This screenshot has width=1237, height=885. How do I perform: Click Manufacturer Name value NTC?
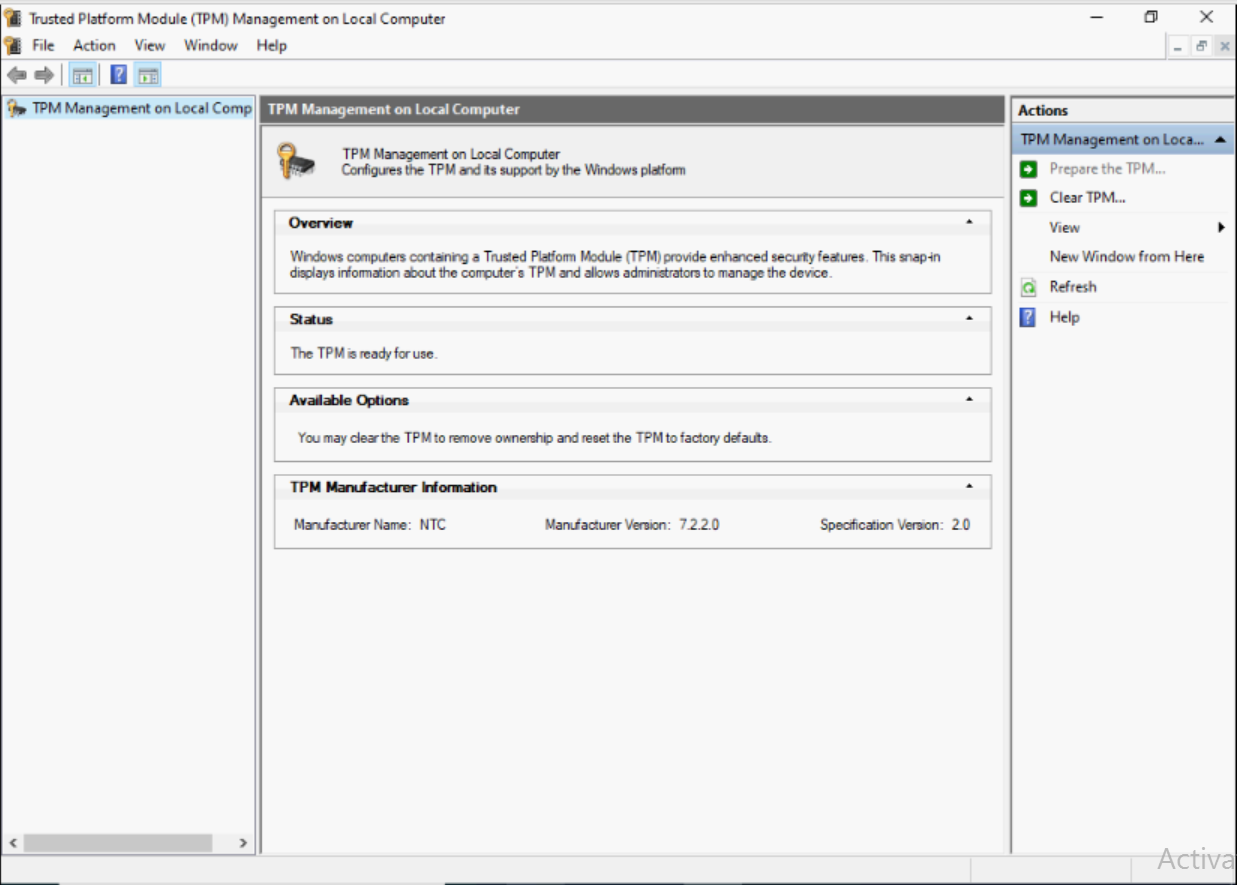[433, 525]
